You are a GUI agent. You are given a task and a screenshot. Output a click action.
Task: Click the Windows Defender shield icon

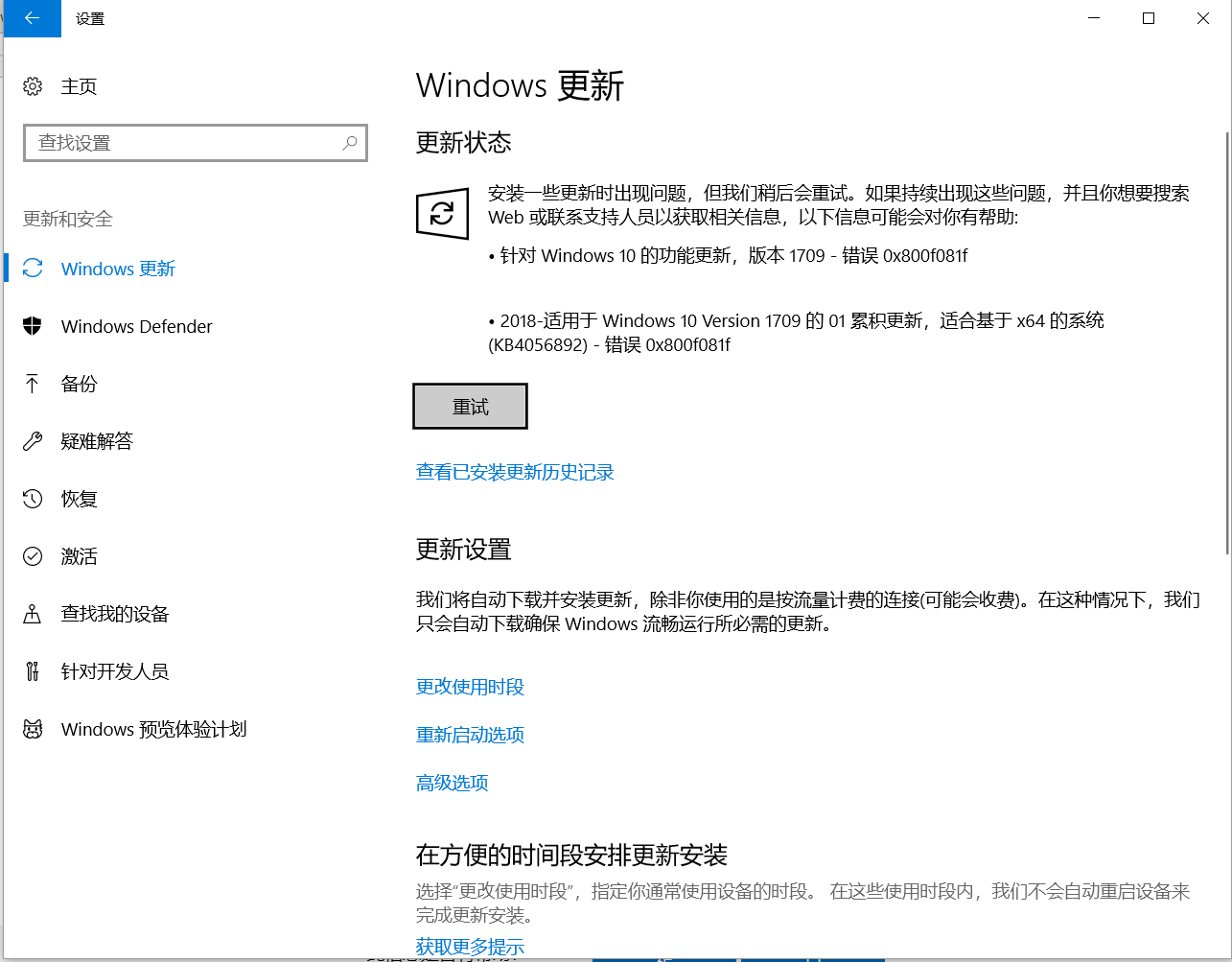tap(33, 326)
